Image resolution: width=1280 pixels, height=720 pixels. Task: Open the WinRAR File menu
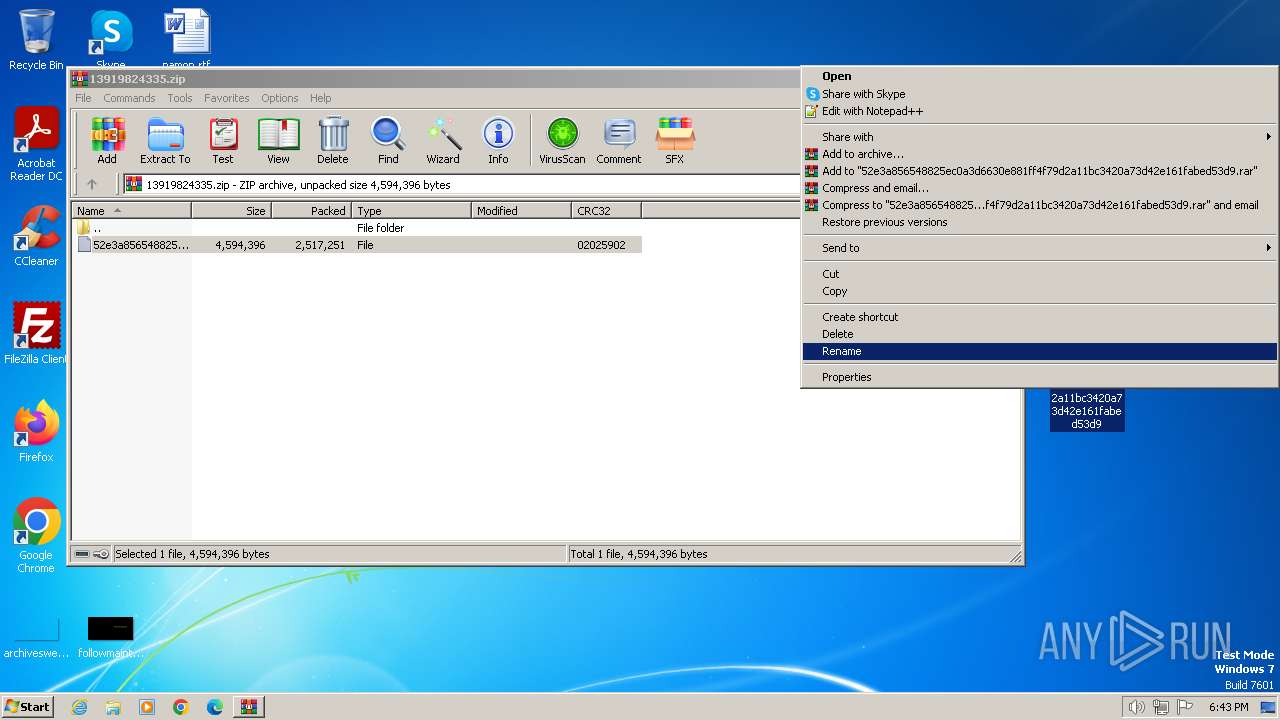(83, 98)
